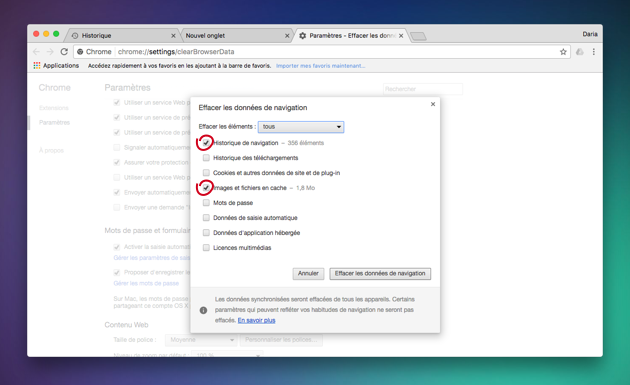Viewport: 630px width, 385px height.
Task: Uncheck Images et fichiers en cache
Action: point(206,188)
